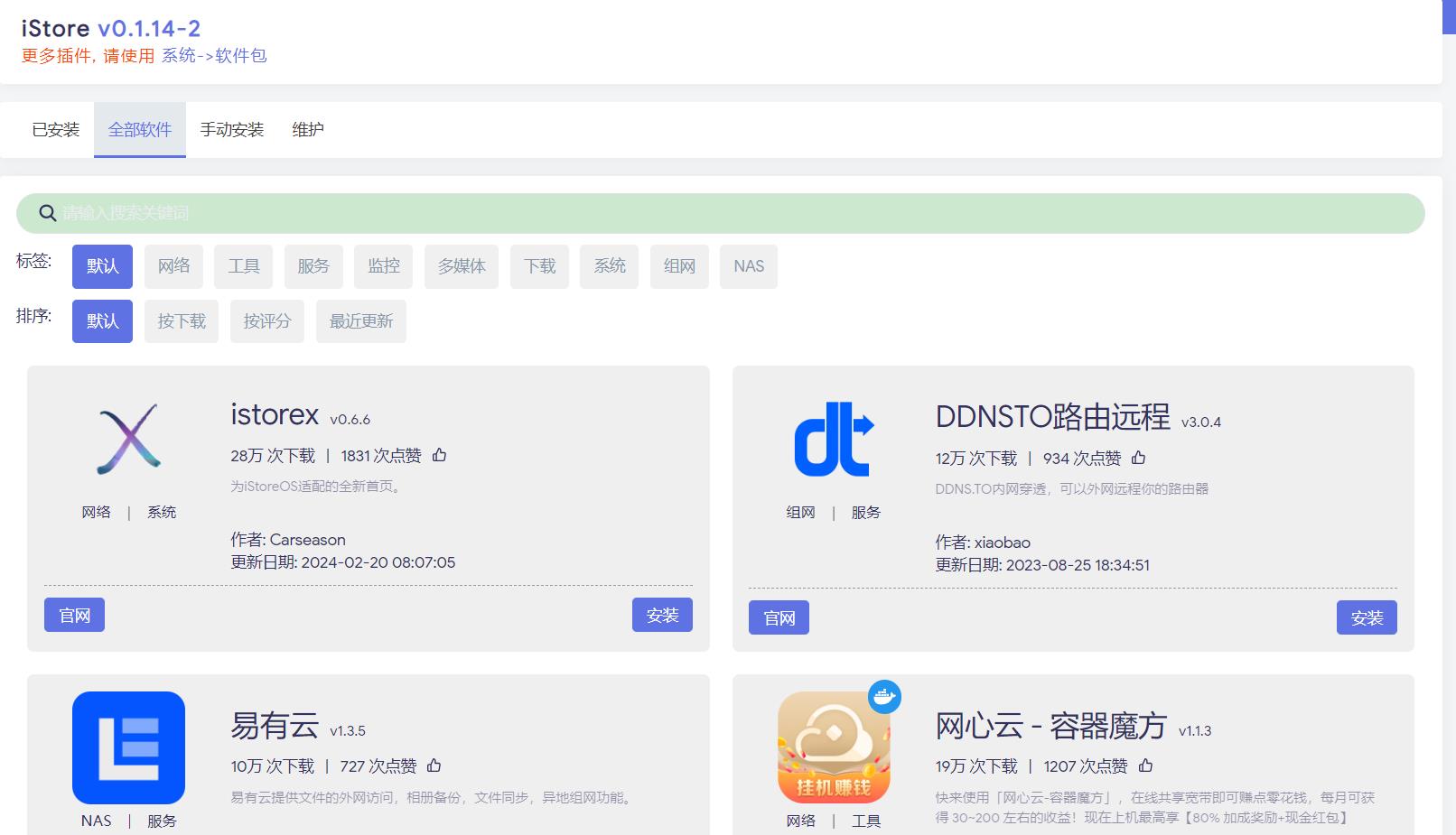
Task: Filter by NAS tag
Action: [749, 266]
